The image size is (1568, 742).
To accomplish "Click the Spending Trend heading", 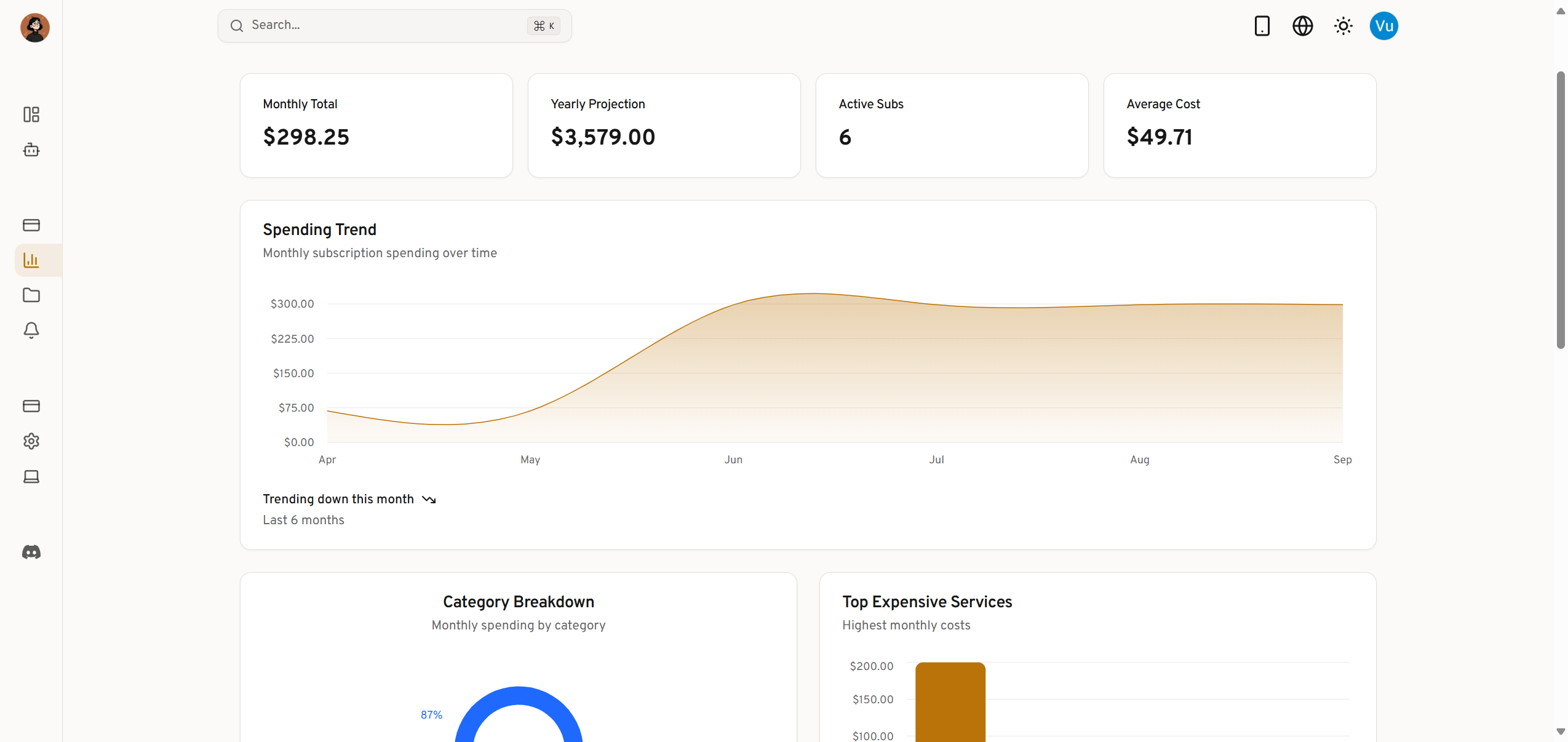I will [x=320, y=229].
